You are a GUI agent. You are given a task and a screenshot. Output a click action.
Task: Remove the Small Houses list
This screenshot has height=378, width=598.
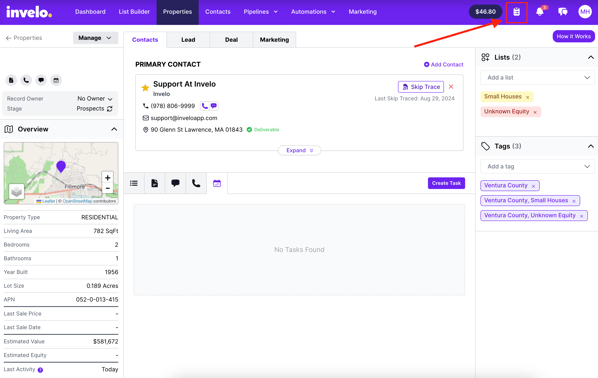pos(527,97)
